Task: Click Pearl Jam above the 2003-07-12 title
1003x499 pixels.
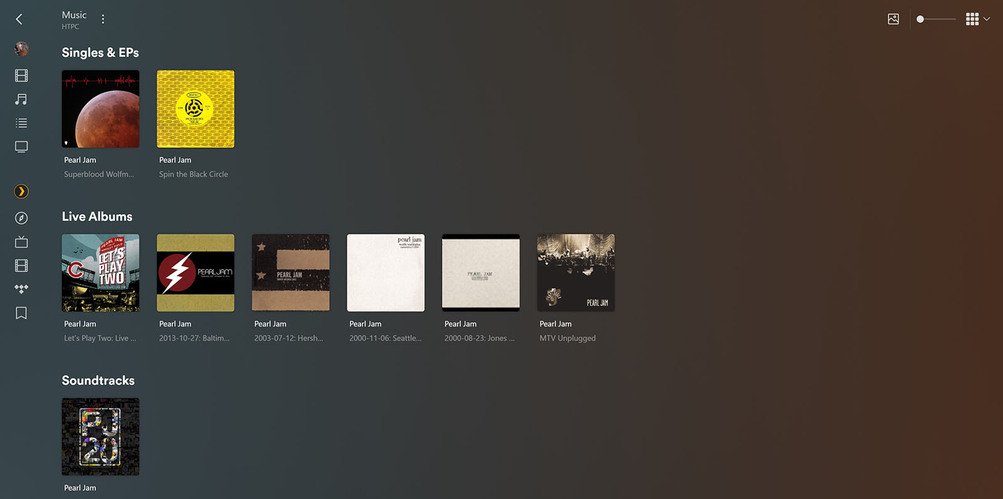Action: tap(271, 324)
